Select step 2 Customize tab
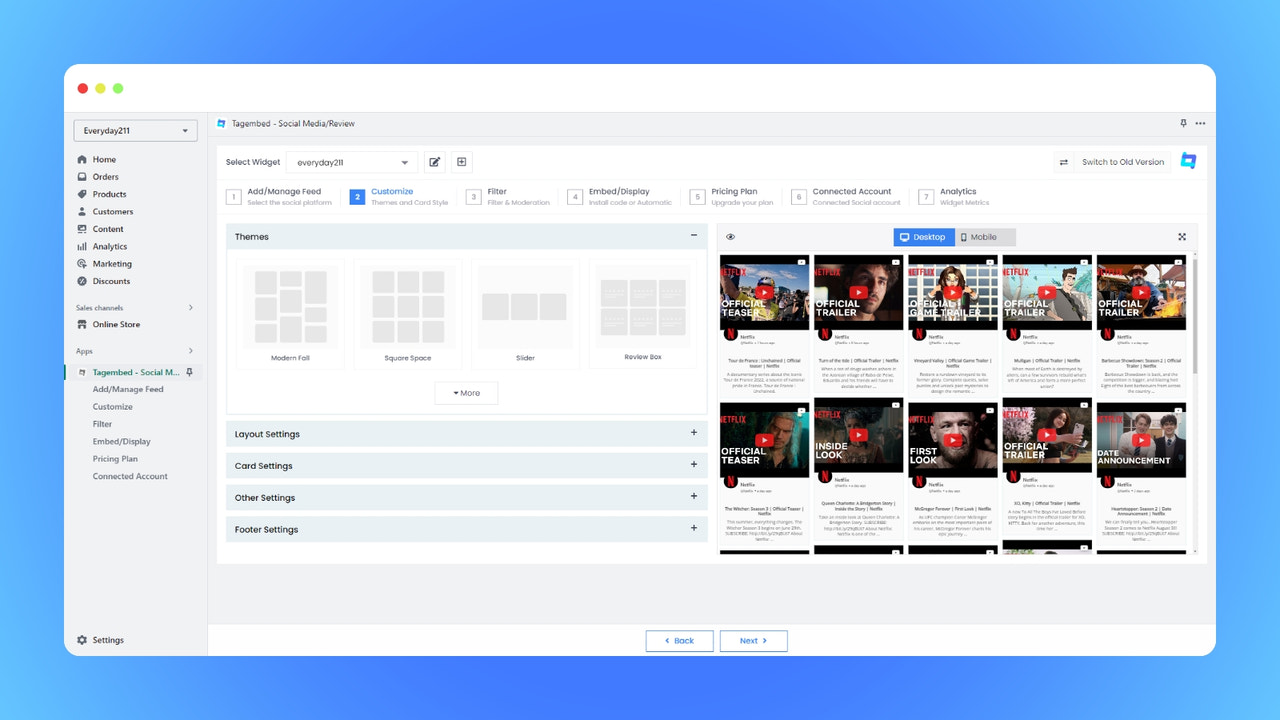 click(x=399, y=196)
